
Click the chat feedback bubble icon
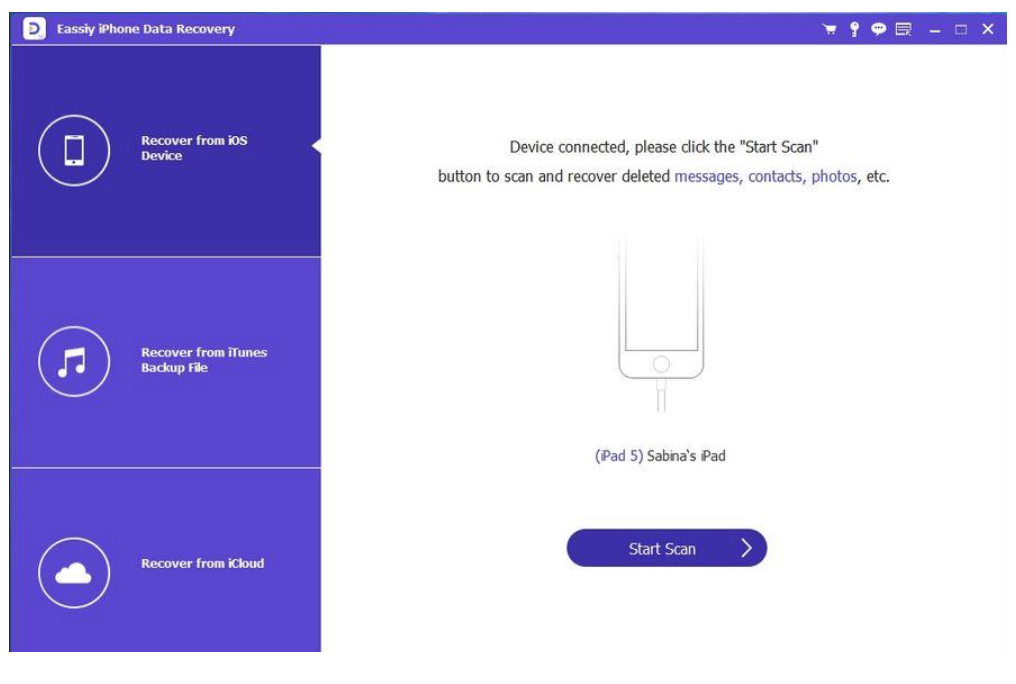point(878,29)
